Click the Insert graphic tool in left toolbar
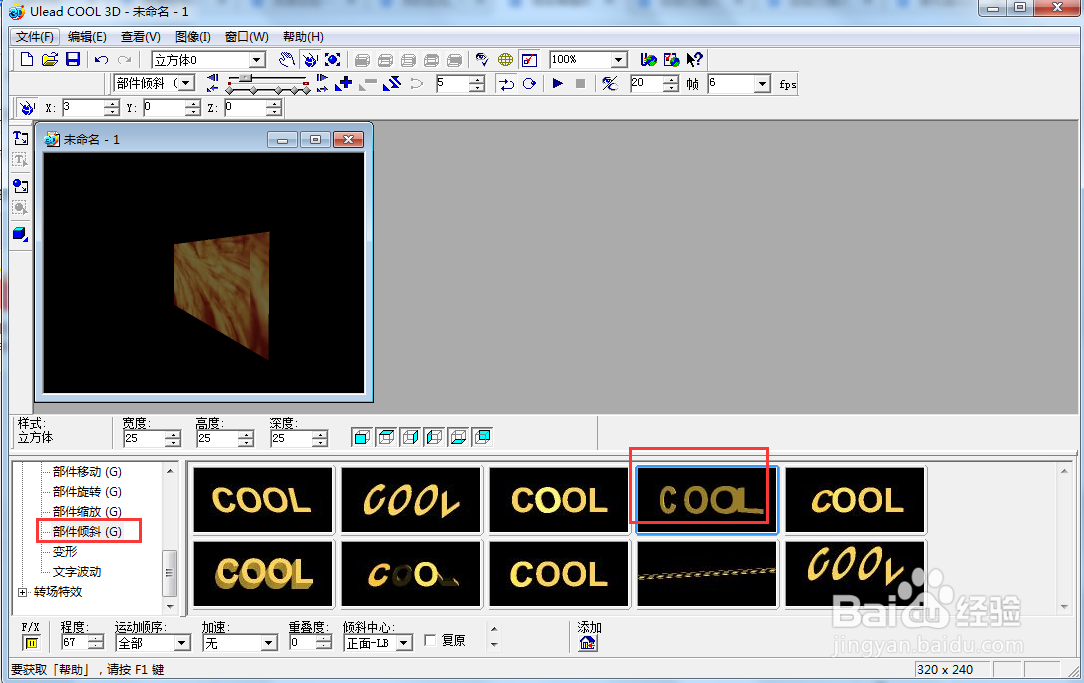Image resolution: width=1084 pixels, height=683 pixels. tap(21, 185)
